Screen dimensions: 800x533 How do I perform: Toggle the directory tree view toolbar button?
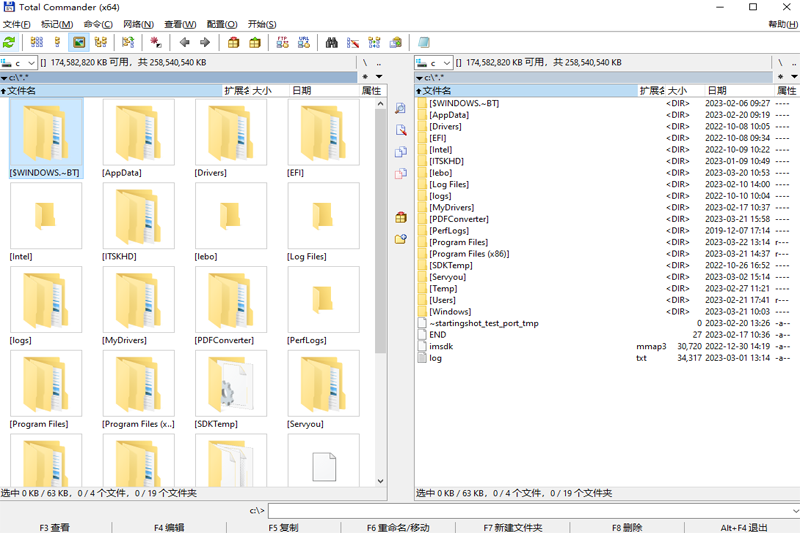click(x=101, y=42)
